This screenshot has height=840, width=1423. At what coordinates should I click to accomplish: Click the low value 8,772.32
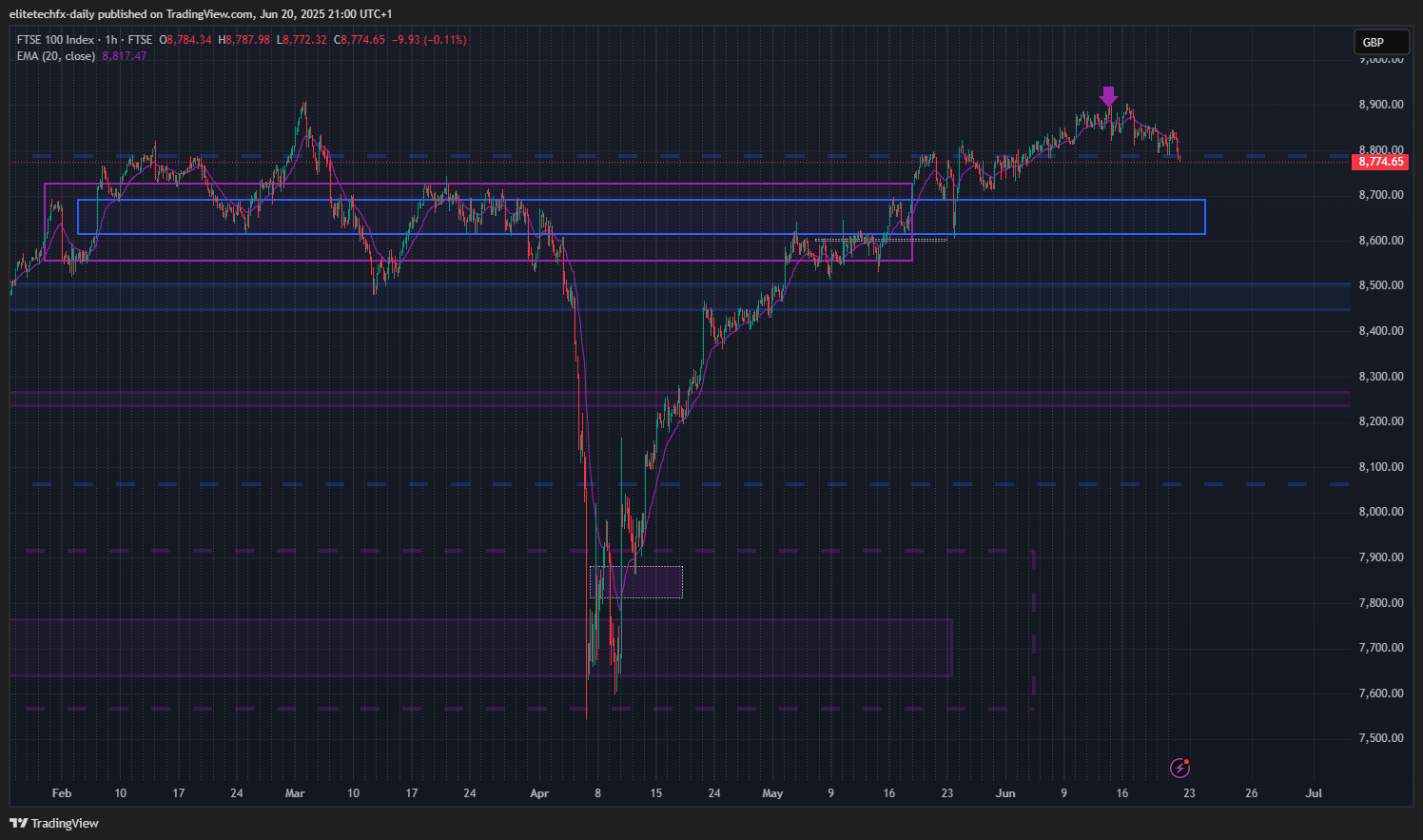304,40
